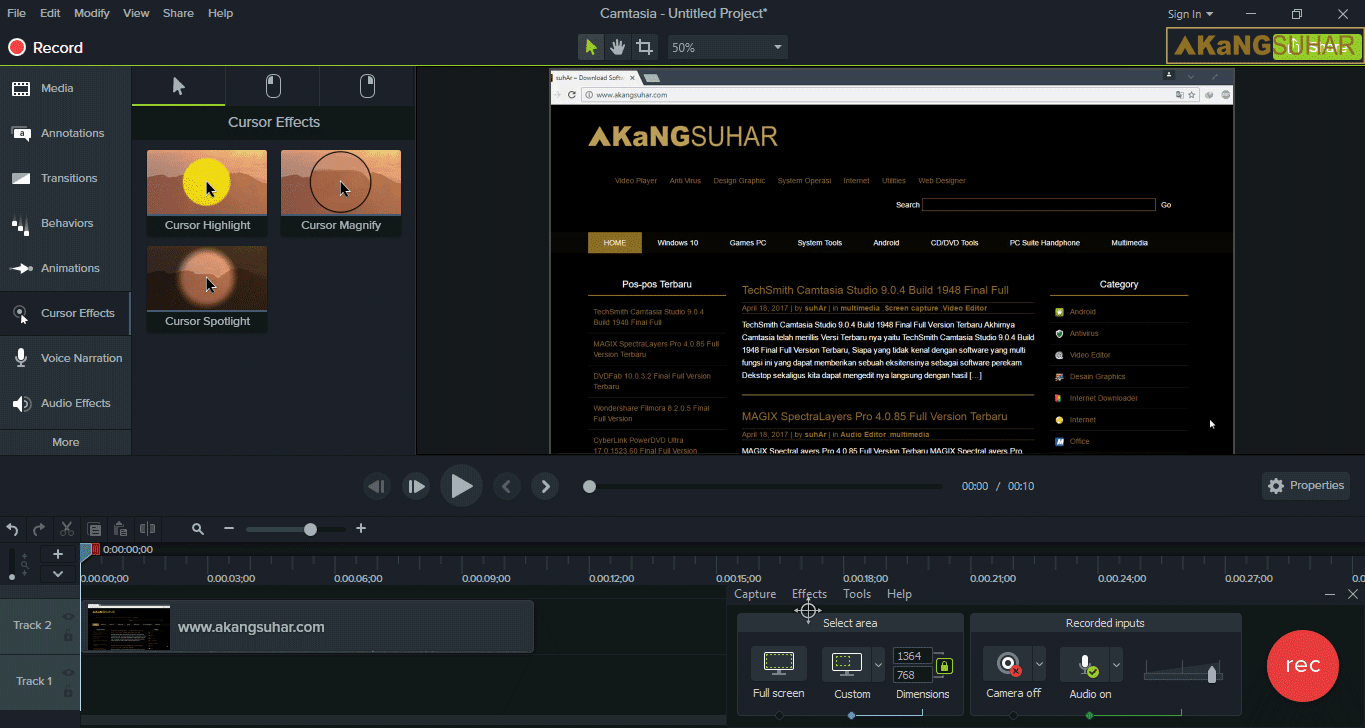Expand Custom area size dropdown arrow

tap(878, 664)
